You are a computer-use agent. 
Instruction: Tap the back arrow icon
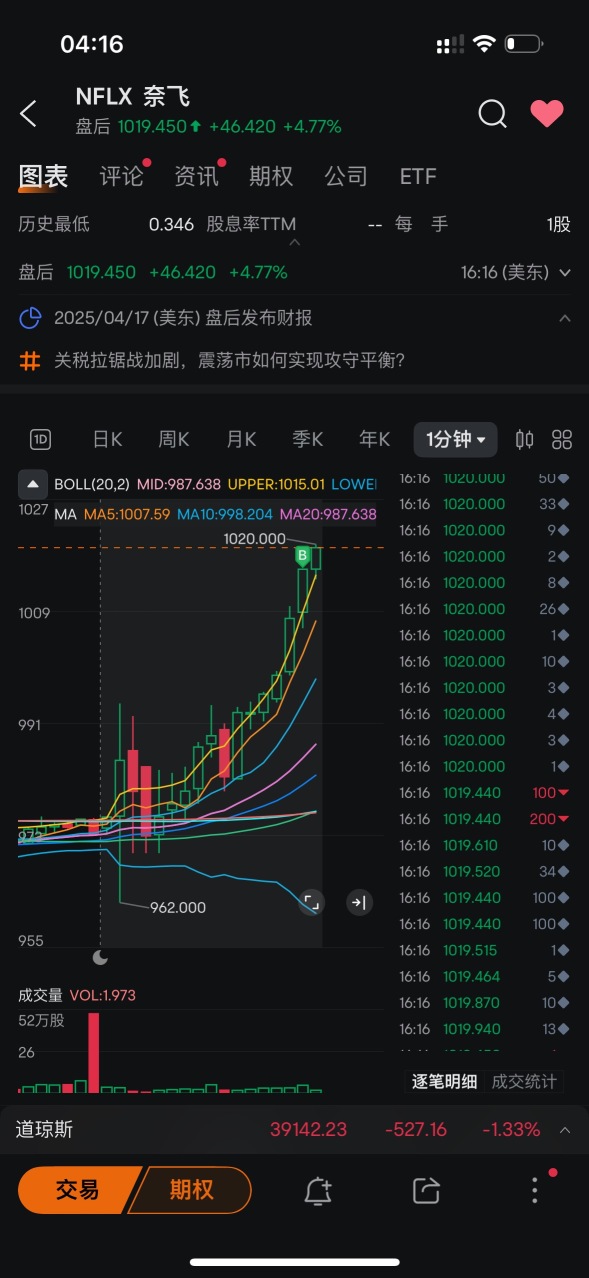click(28, 114)
